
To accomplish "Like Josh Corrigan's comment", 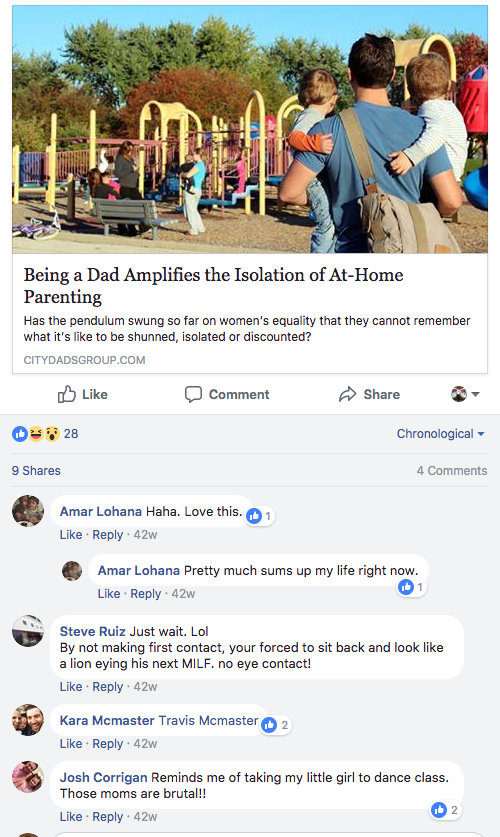I will [x=71, y=817].
